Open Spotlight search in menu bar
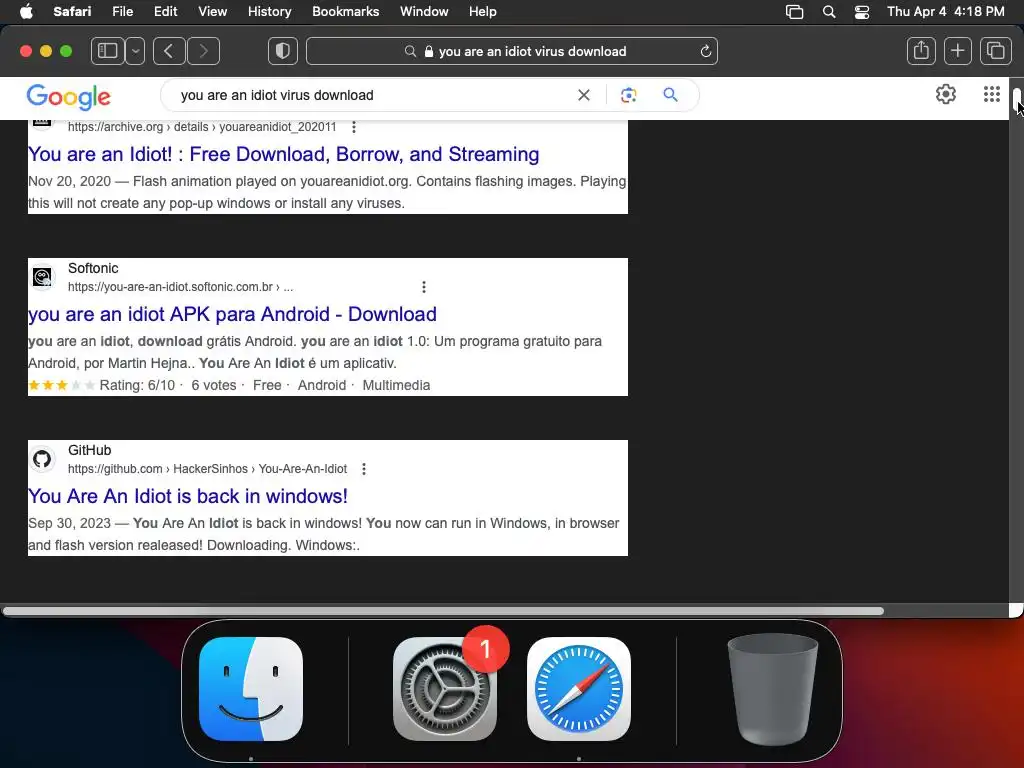This screenshot has height=768, width=1024. [x=829, y=12]
